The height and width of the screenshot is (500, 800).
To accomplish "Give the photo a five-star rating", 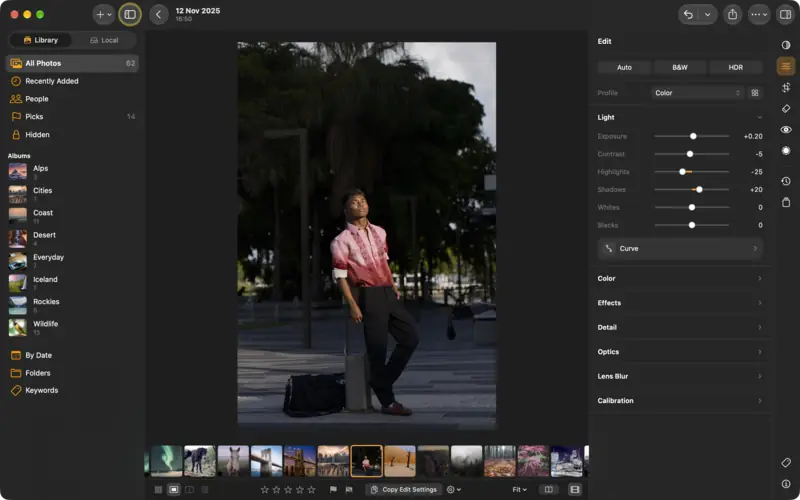I will point(311,490).
